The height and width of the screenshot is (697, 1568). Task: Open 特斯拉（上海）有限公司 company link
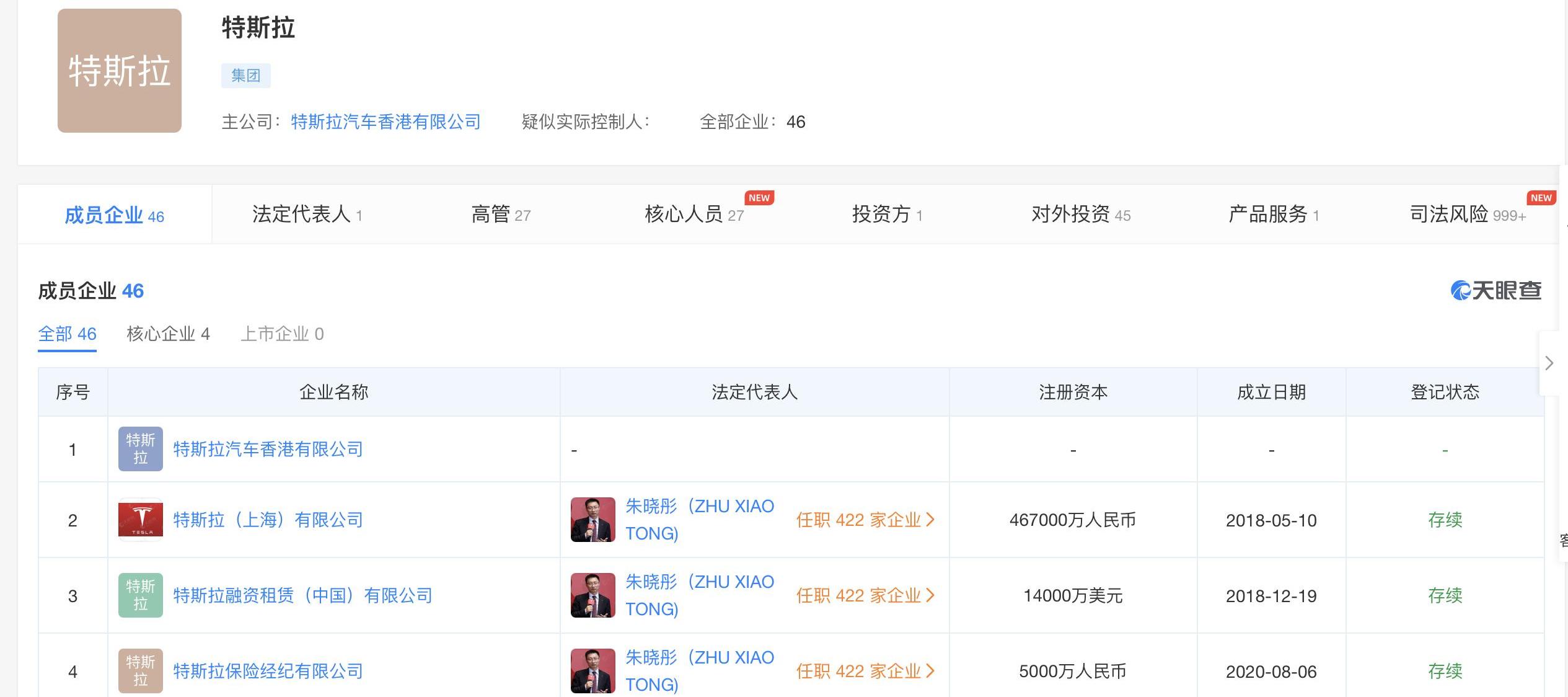coord(268,520)
